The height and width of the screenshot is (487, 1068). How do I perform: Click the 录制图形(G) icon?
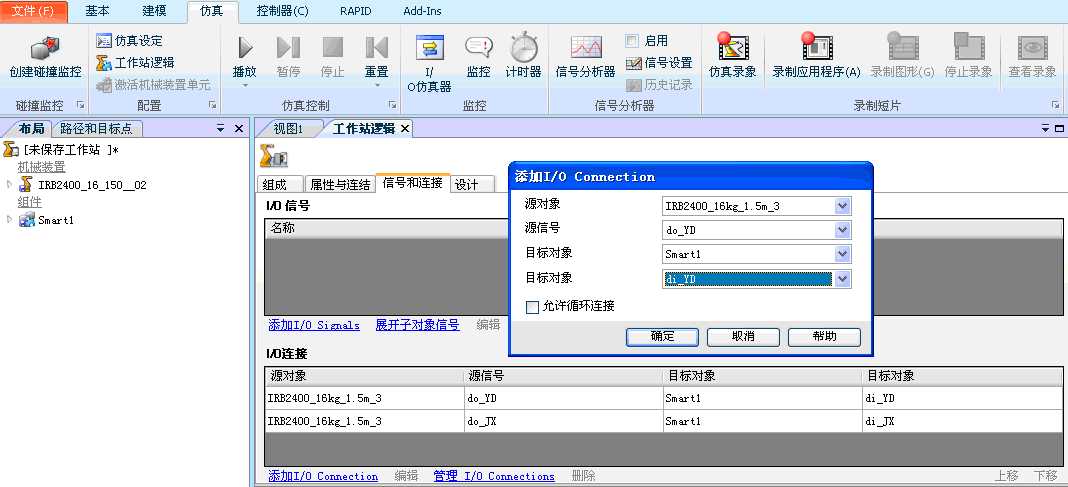pyautogui.click(x=902, y=48)
